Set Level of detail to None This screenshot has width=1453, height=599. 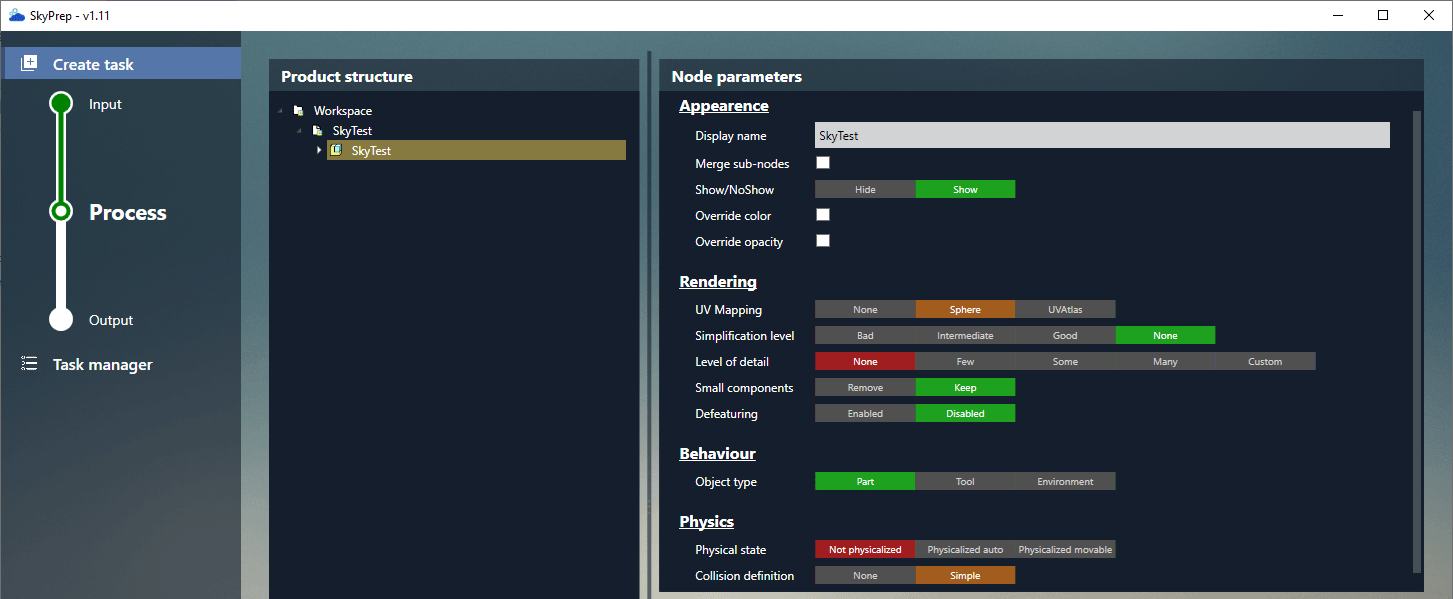[865, 361]
